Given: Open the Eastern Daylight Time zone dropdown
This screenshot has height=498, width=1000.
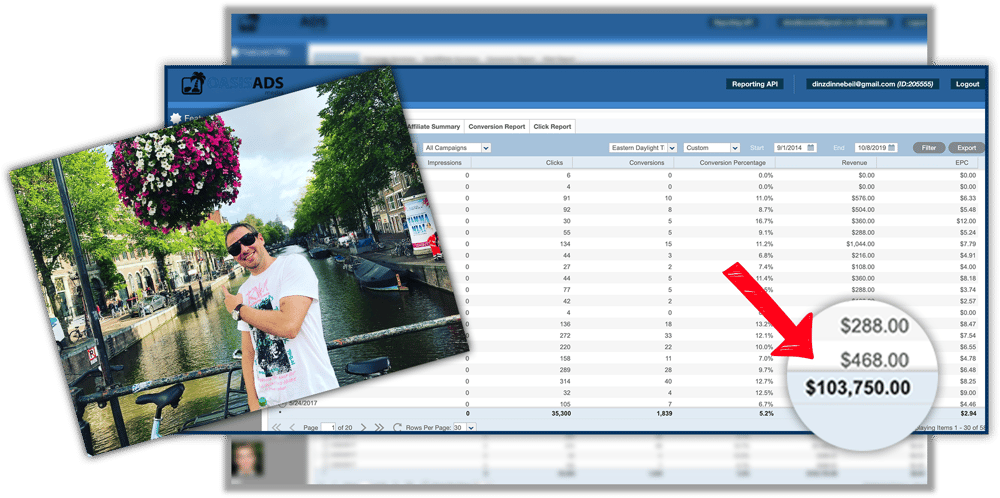Looking at the screenshot, I should tap(643, 148).
